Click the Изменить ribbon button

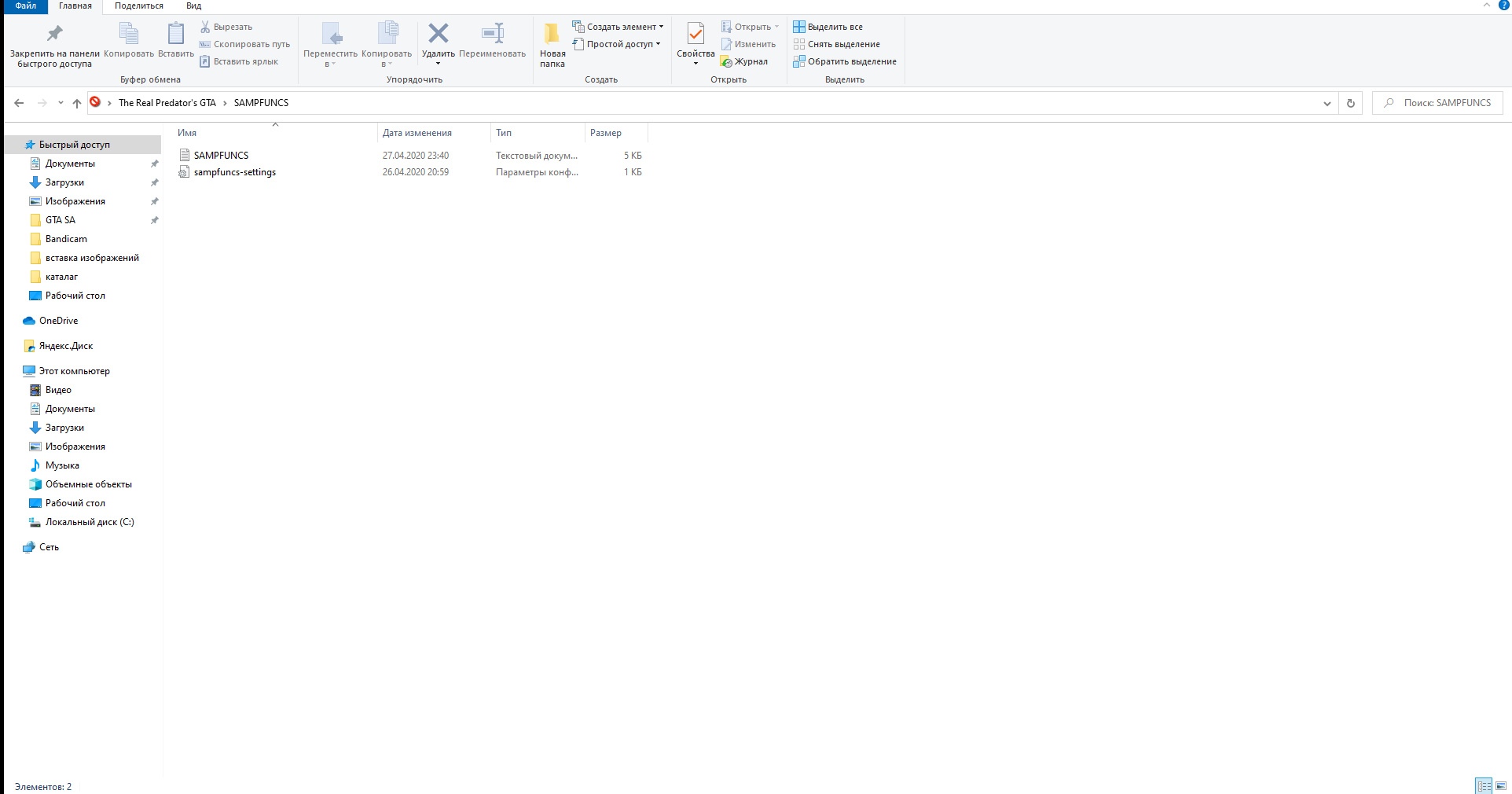(748, 44)
